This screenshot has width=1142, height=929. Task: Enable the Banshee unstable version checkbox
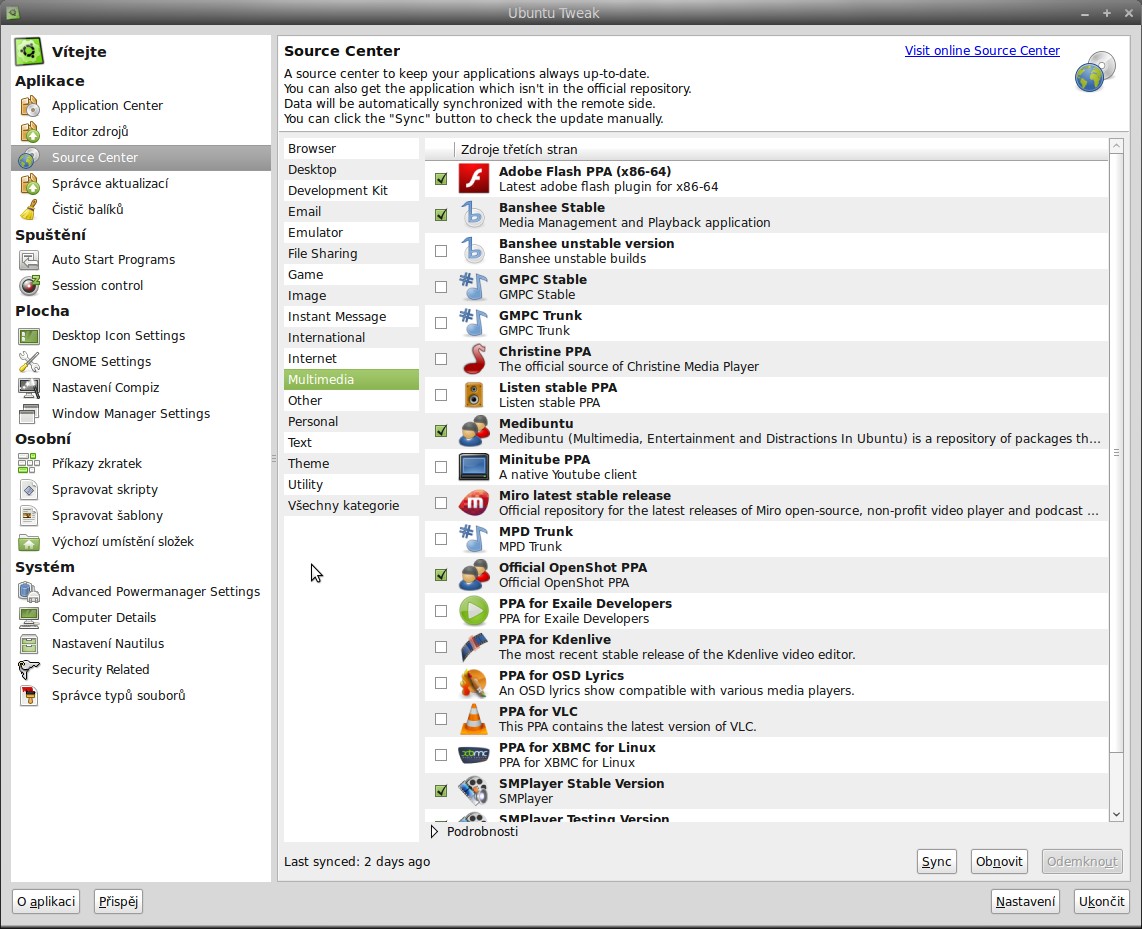[441, 250]
